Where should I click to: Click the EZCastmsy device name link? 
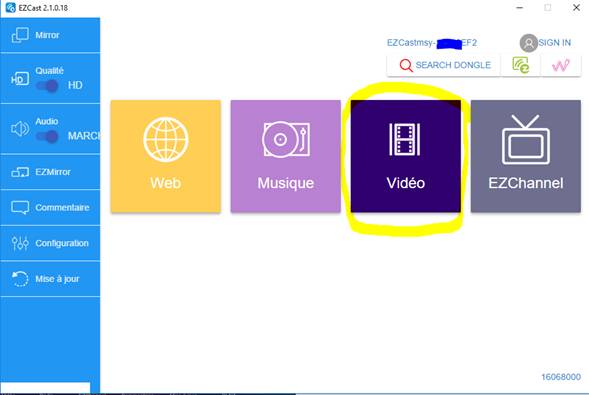click(432, 43)
